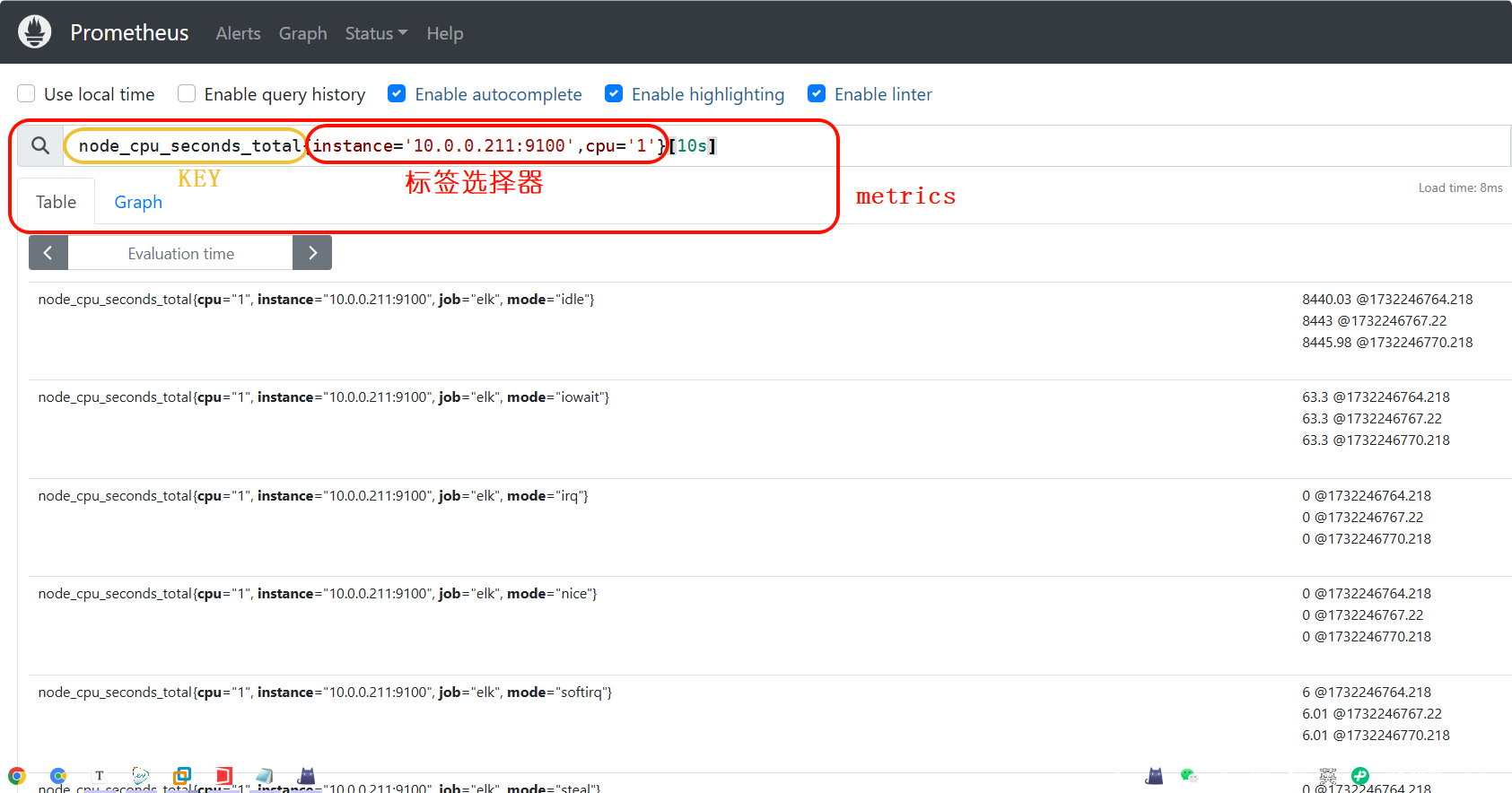
Task: Expand the Status dropdown in navbar
Action: point(375,33)
